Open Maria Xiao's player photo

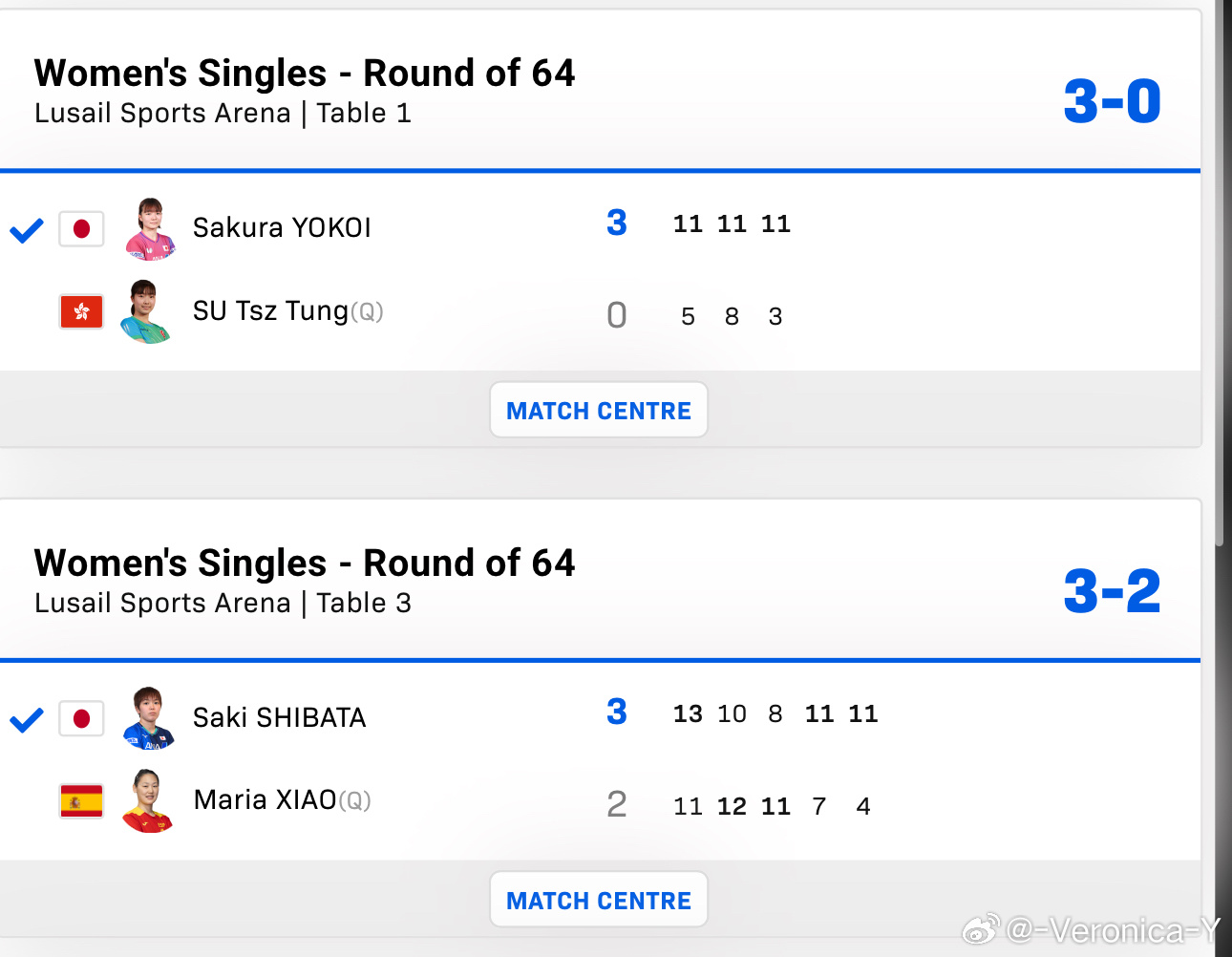pos(147,801)
